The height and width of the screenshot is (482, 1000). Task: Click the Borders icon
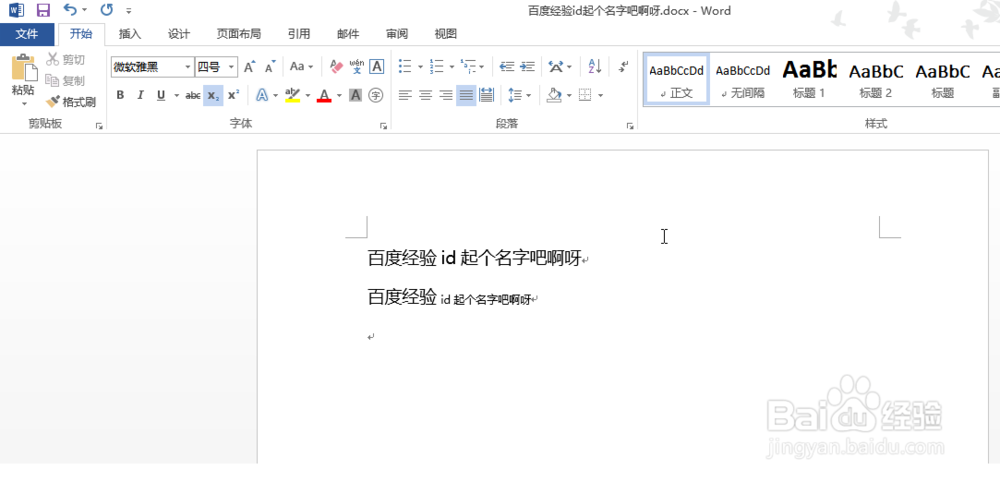point(585,96)
